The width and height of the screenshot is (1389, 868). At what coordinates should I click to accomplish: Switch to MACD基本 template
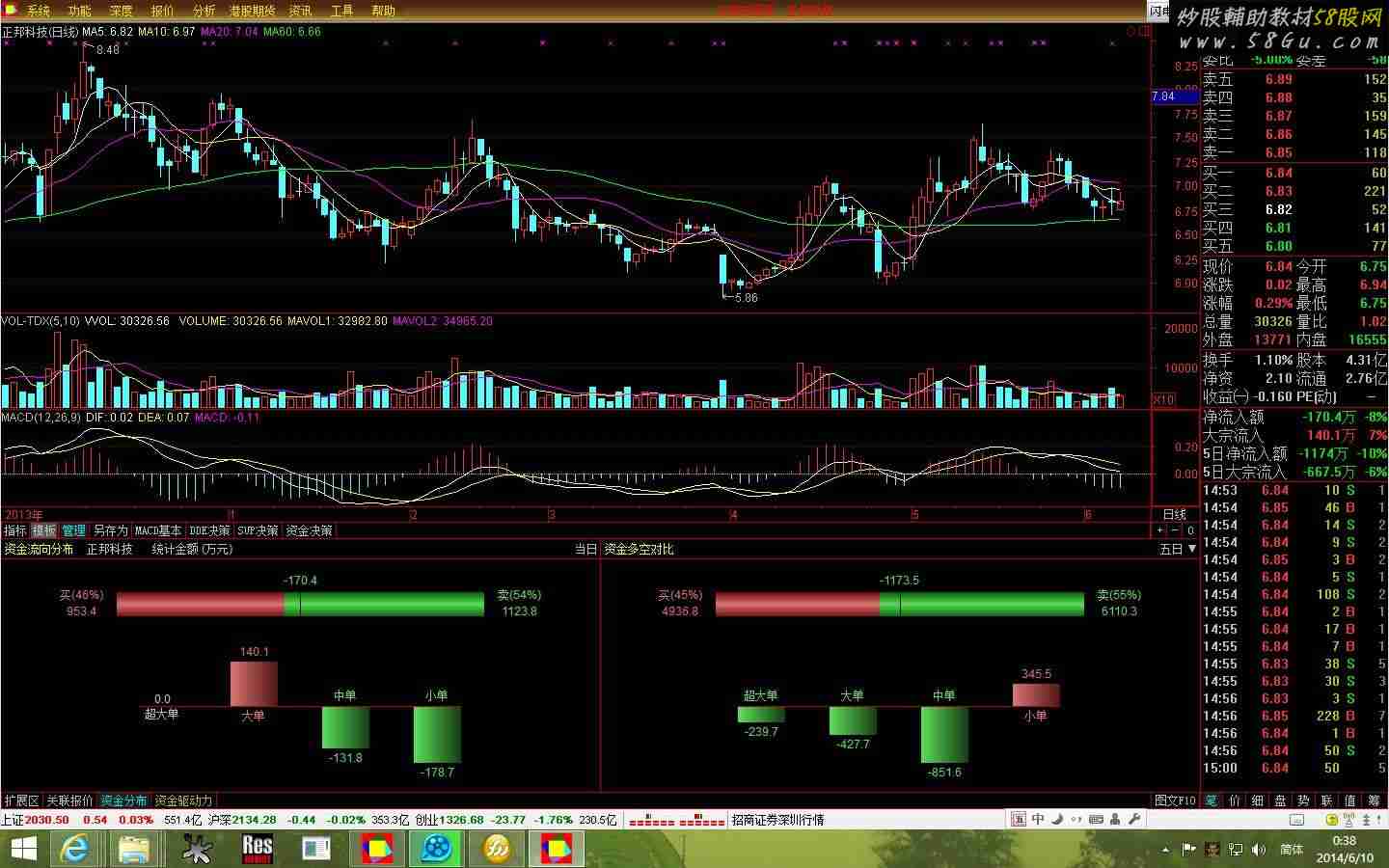(x=157, y=530)
